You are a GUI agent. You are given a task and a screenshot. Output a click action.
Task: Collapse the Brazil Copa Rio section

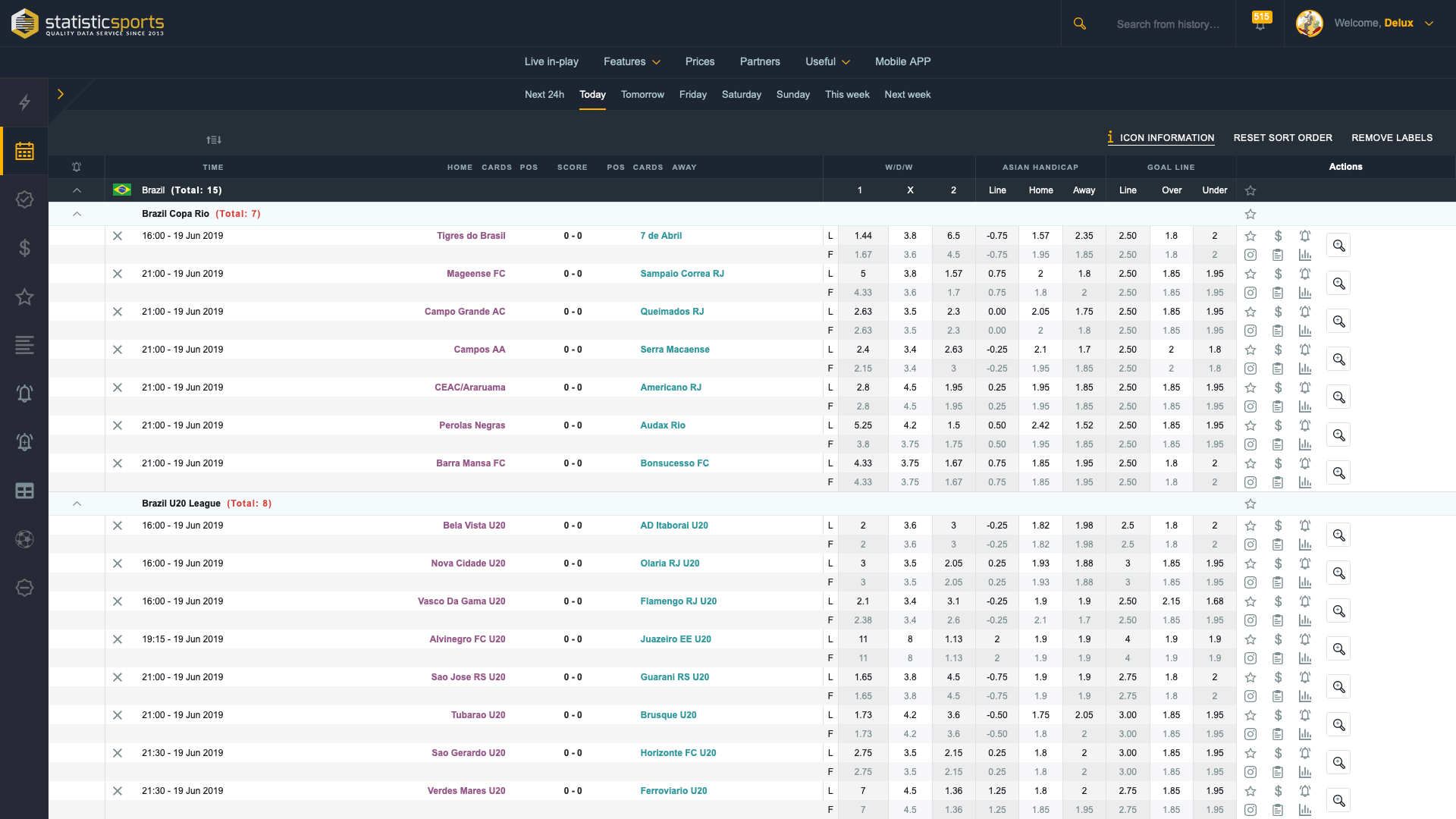77,213
